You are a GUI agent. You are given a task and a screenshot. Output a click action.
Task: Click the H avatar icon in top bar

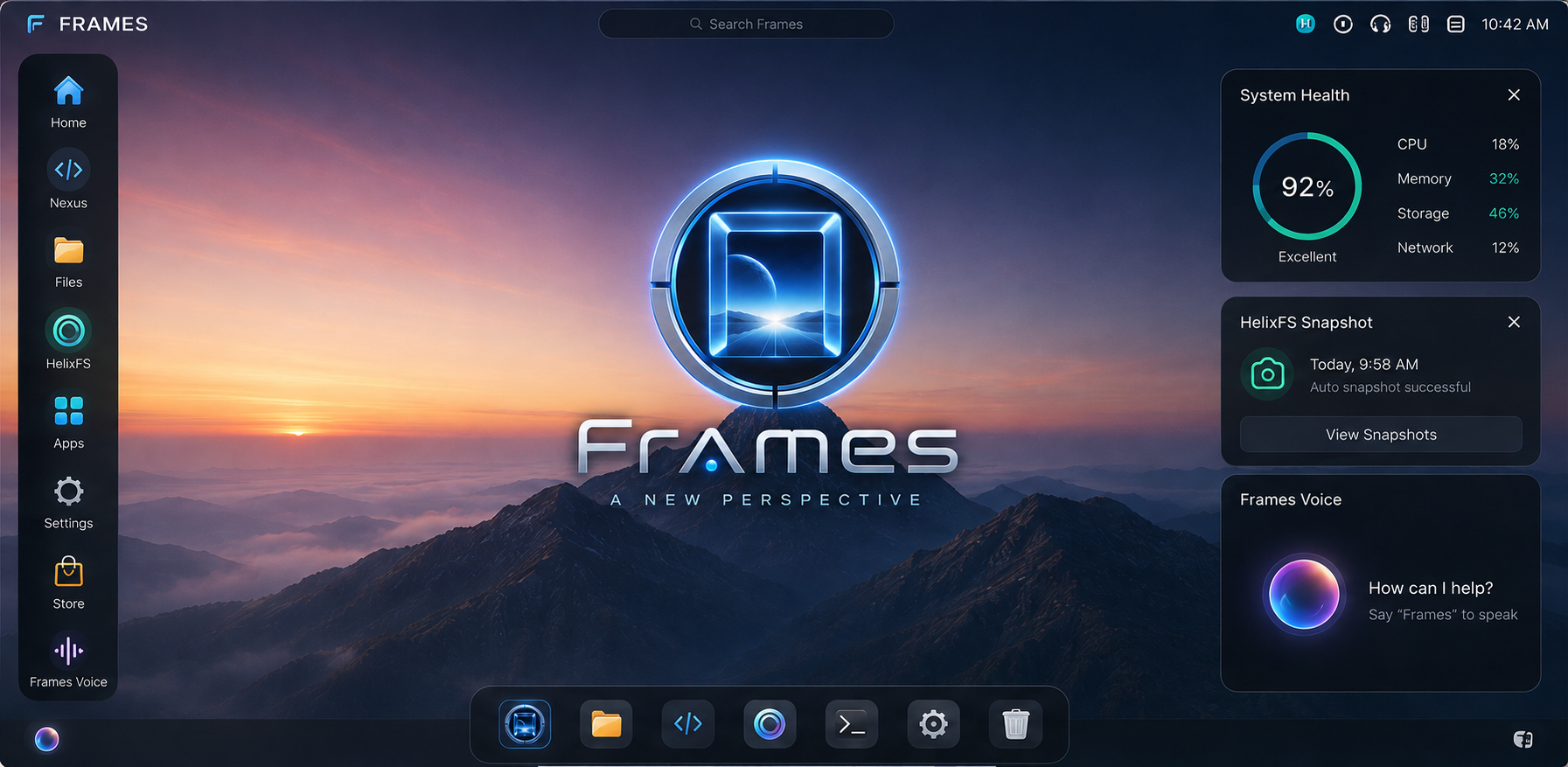(1306, 24)
